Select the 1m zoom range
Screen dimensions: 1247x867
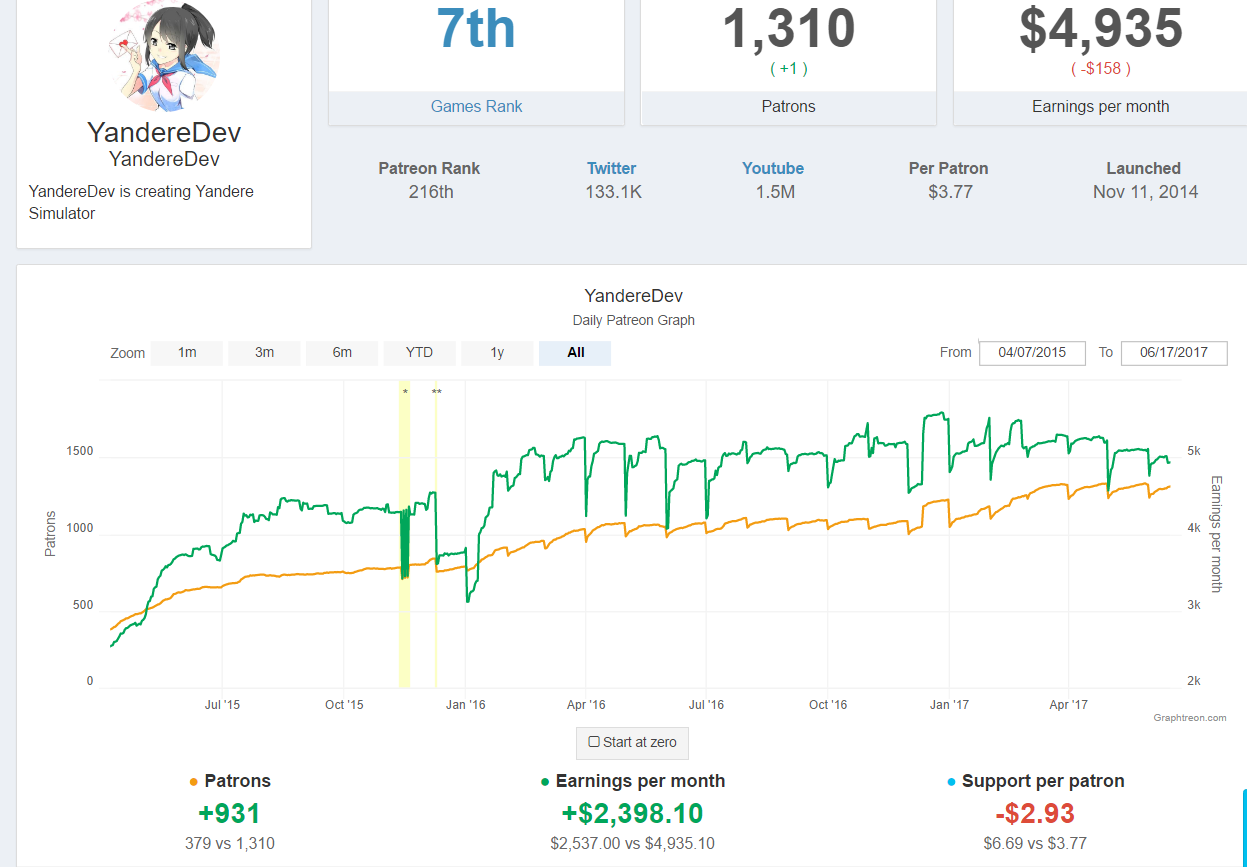tap(186, 353)
